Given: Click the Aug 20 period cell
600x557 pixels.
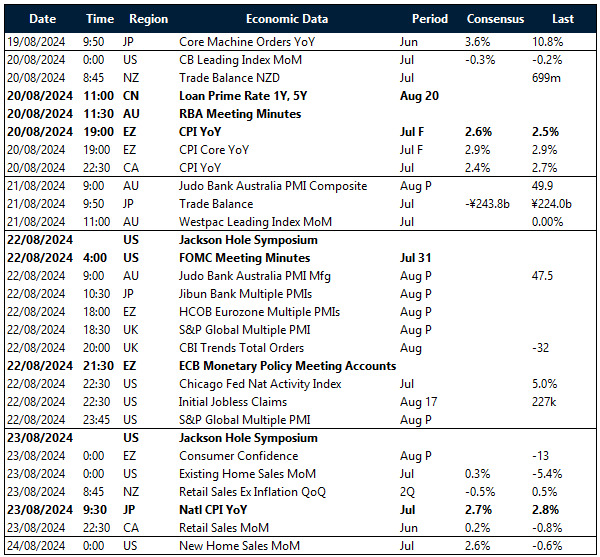Looking at the screenshot, I should coord(419,96).
